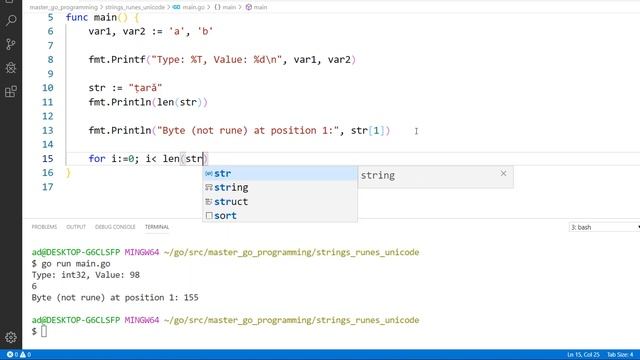Click 'len(str)' on line 11
This screenshot has width=640, height=360.
(180, 102)
